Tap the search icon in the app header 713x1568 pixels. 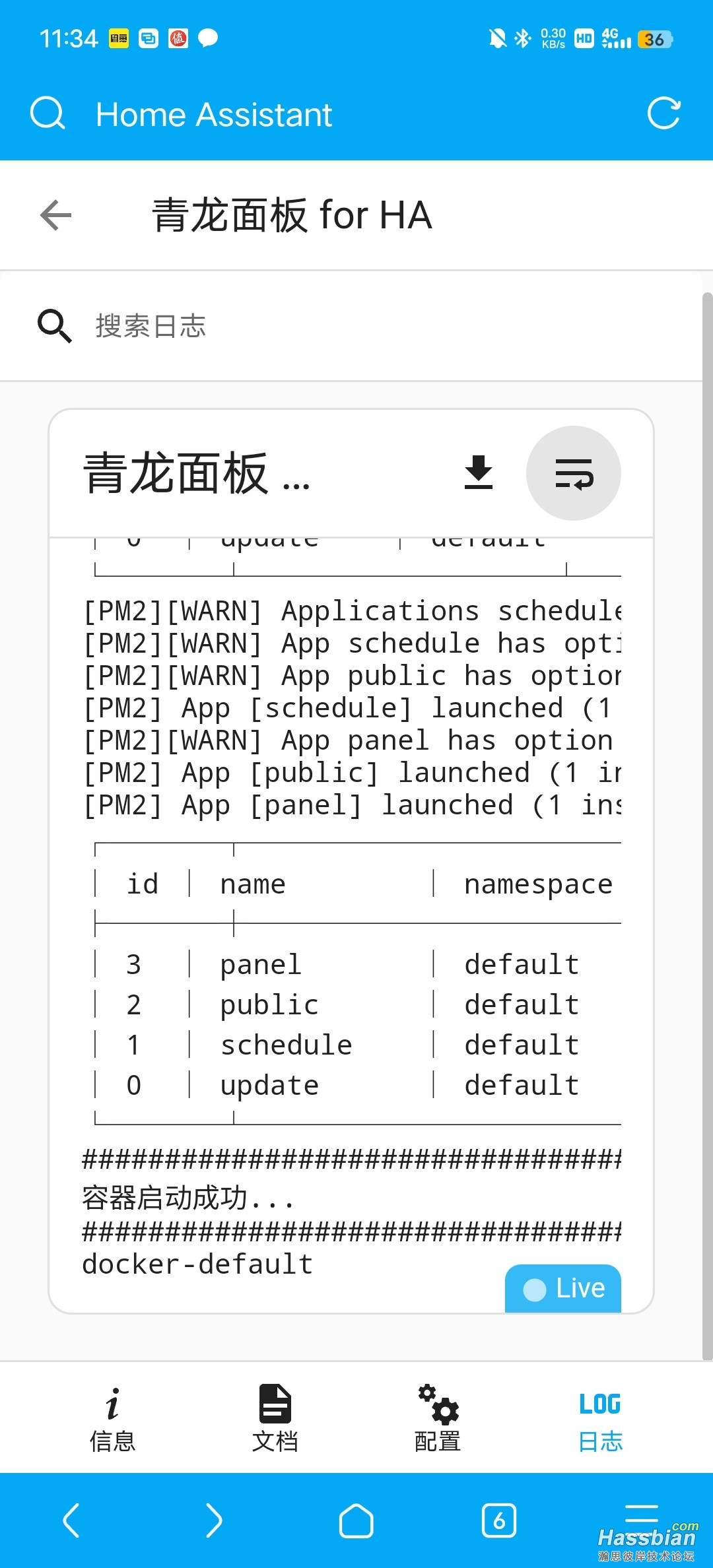(48, 114)
